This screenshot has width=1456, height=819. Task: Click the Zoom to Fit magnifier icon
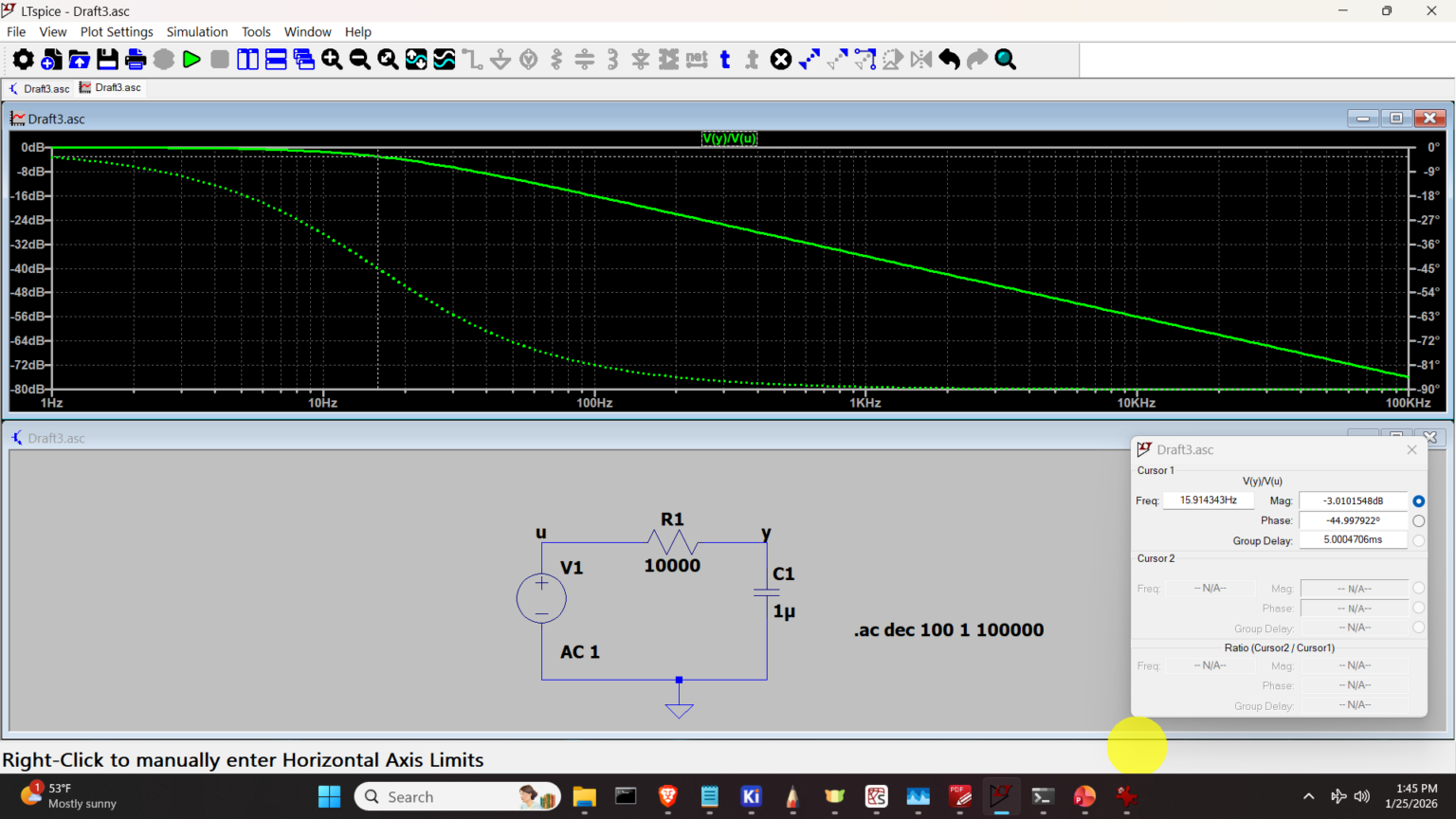[x=387, y=59]
